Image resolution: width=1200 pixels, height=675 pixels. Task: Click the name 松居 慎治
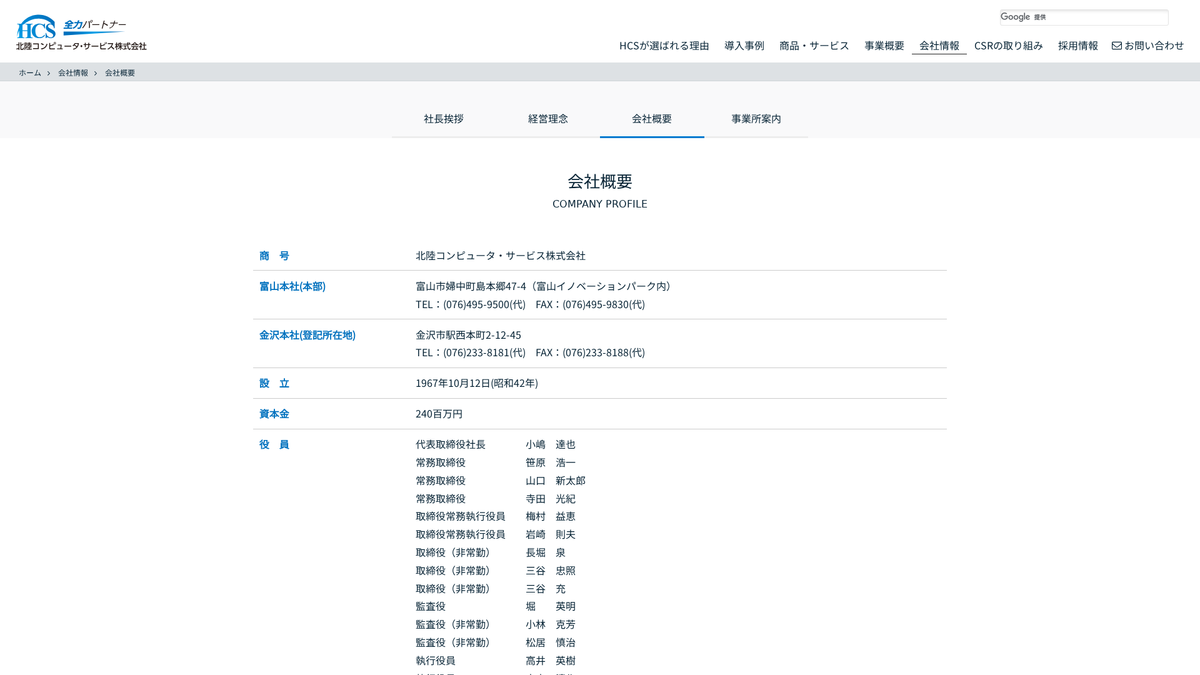pyautogui.click(x=551, y=642)
